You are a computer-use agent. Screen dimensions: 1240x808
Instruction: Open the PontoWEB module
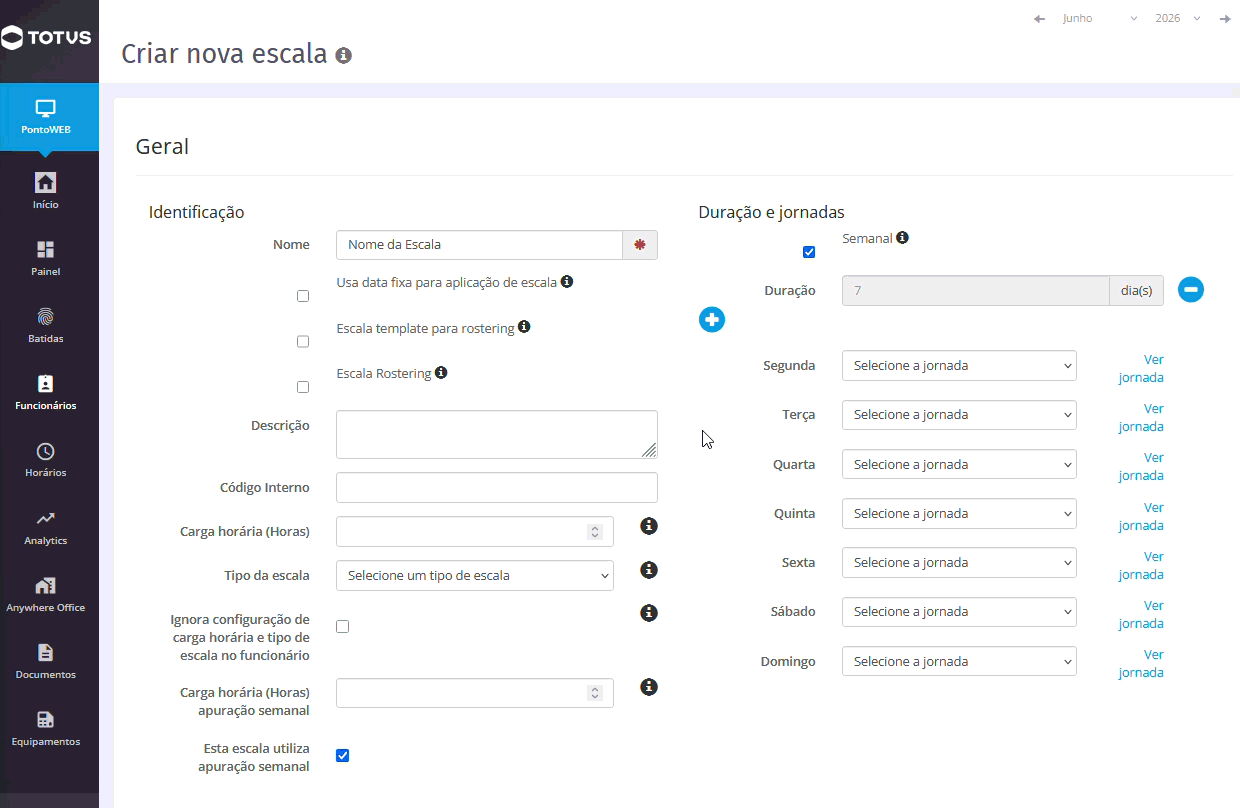coord(46,117)
